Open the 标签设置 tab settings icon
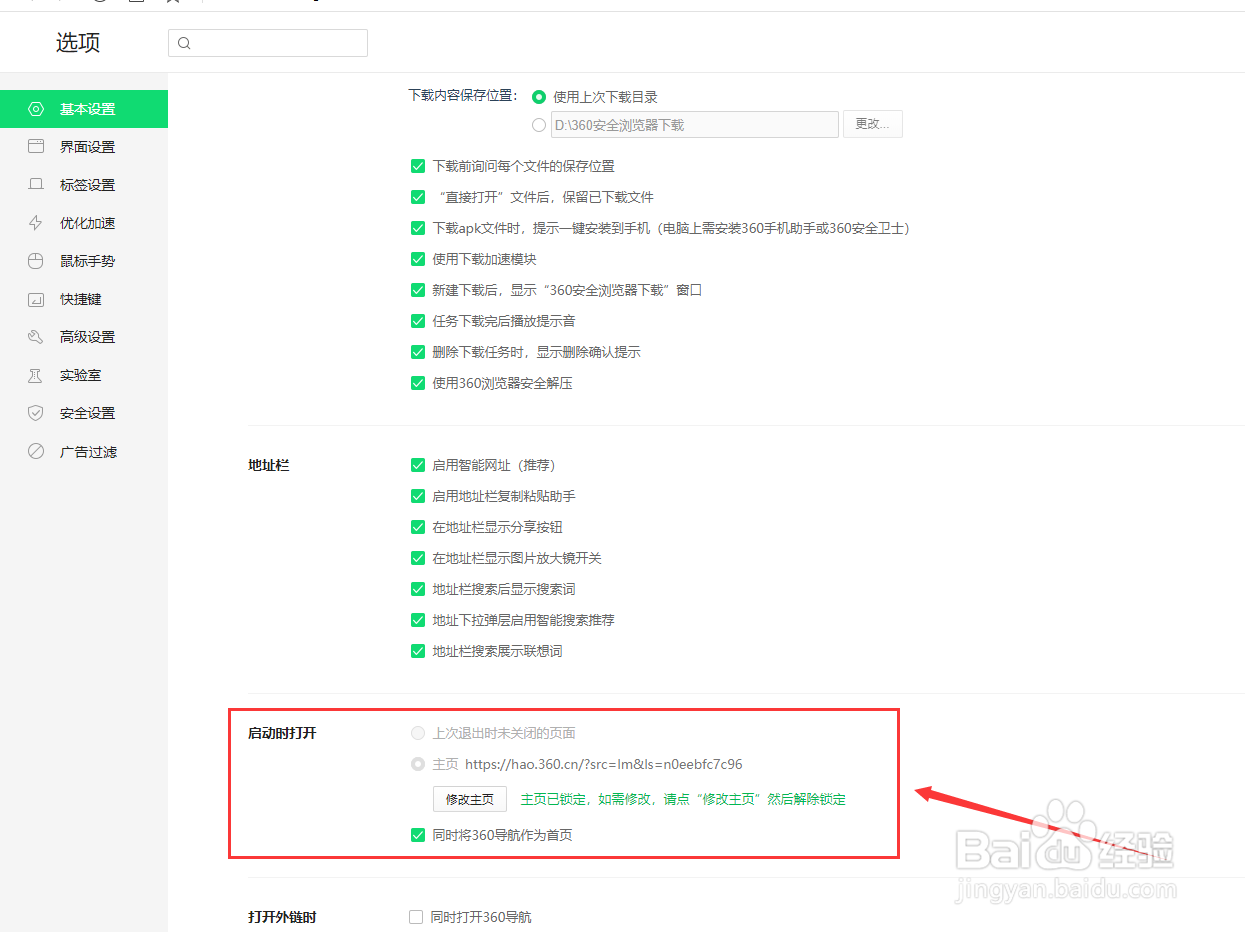This screenshot has height=932, width=1245. click(x=36, y=184)
